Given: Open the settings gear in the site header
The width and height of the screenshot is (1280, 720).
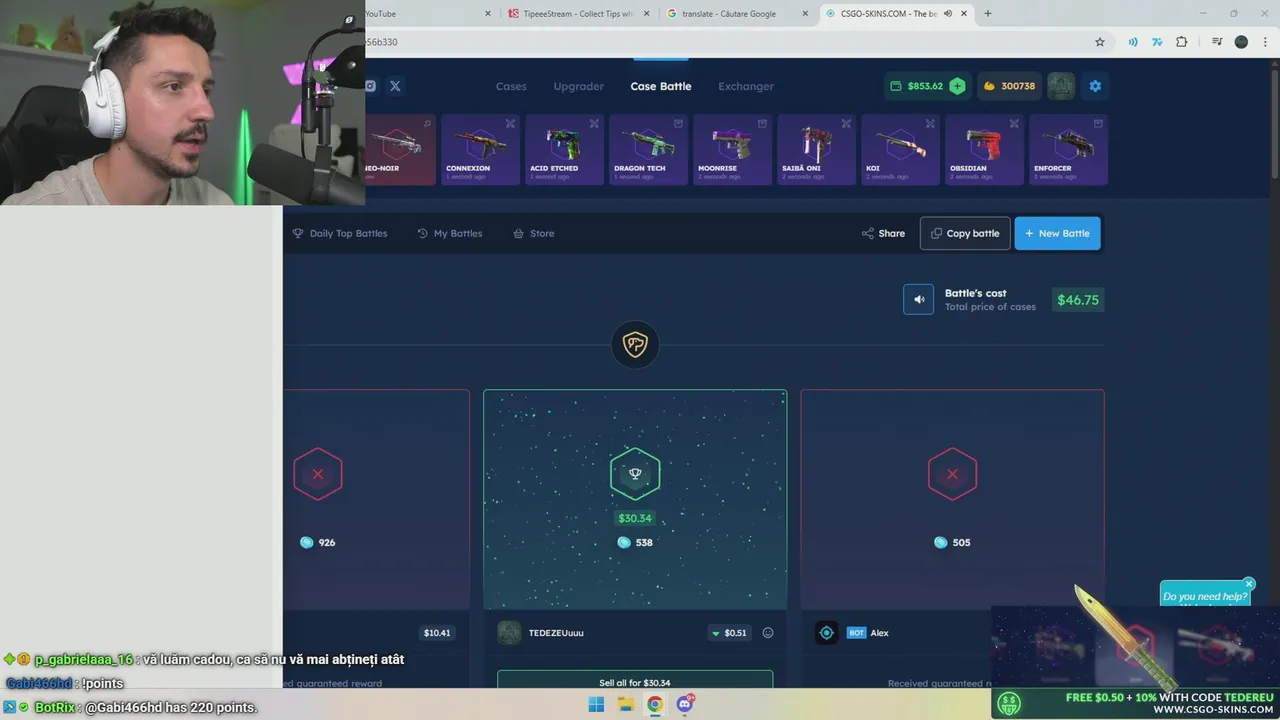Looking at the screenshot, I should click(1095, 86).
